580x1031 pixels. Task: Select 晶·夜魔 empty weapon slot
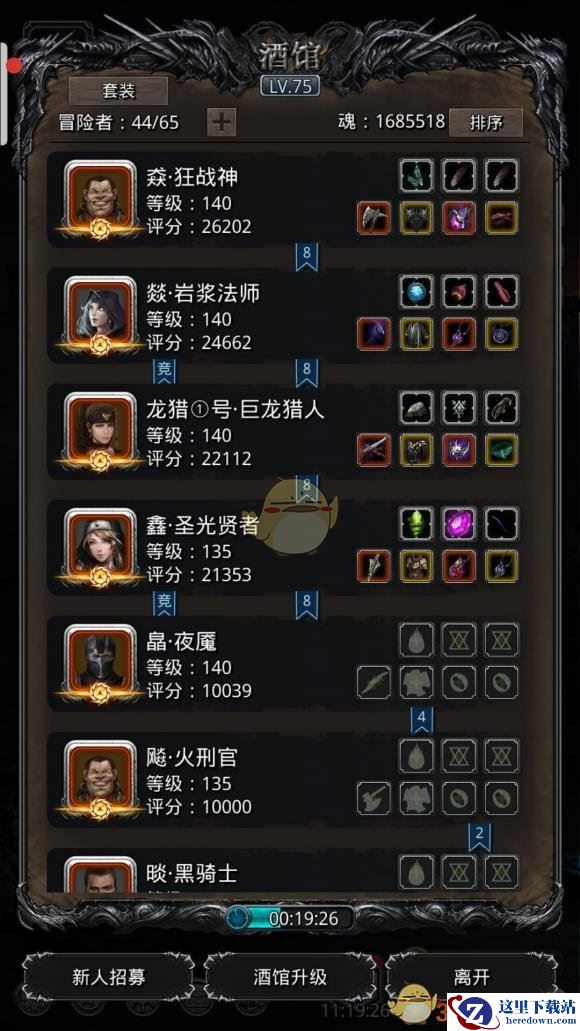click(x=374, y=683)
